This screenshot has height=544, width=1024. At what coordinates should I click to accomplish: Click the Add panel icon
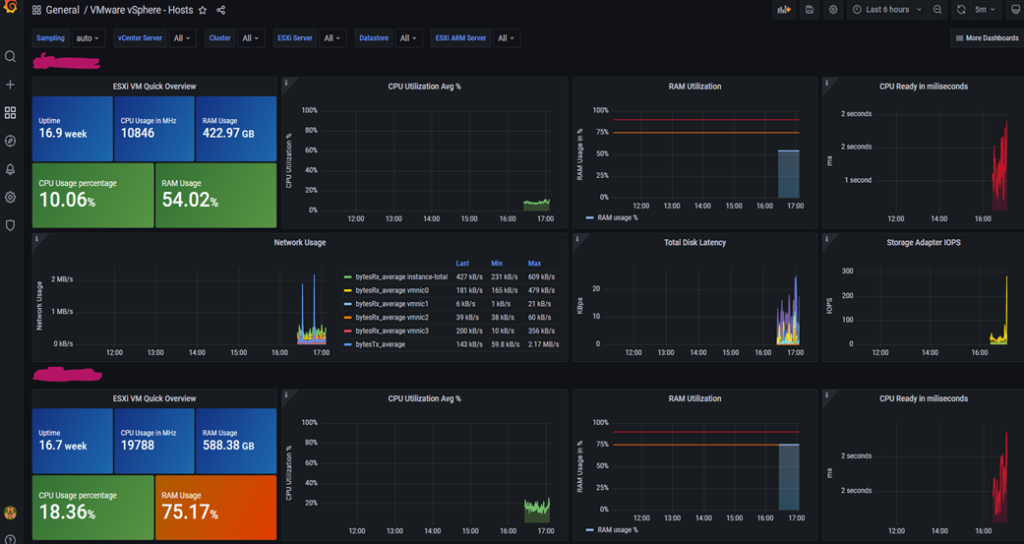pos(784,10)
